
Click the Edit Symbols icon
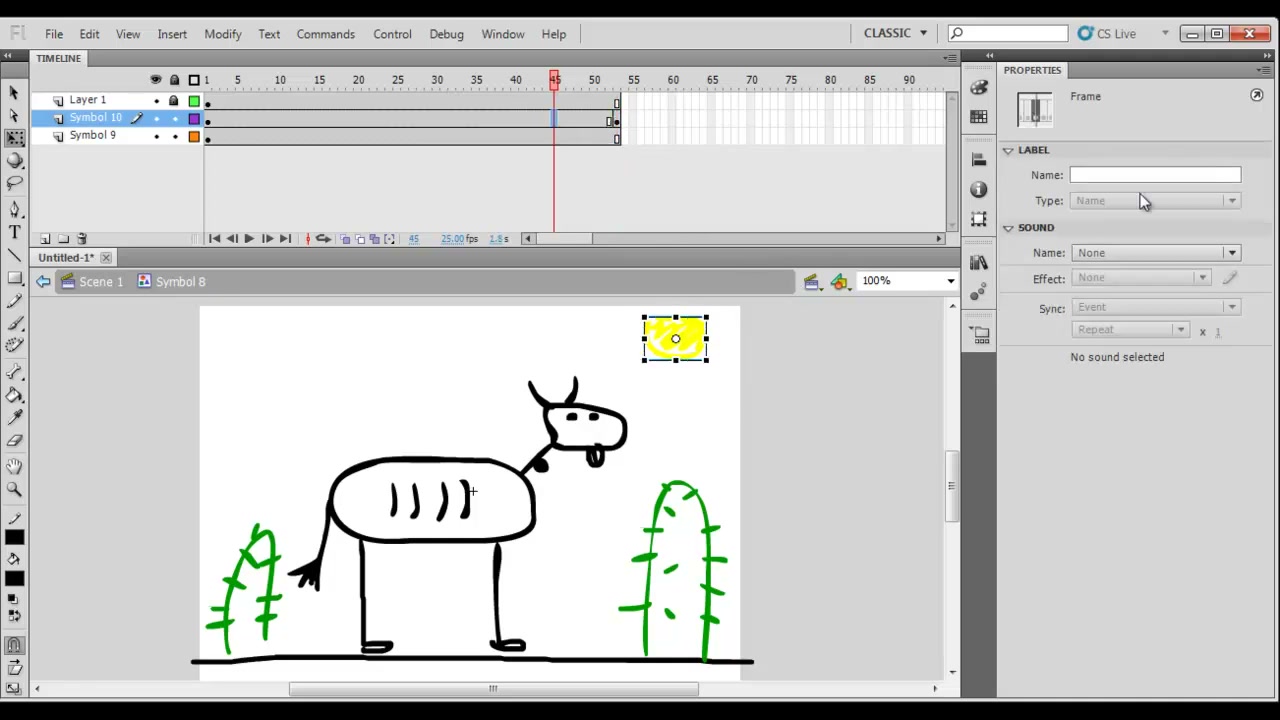[x=840, y=282]
